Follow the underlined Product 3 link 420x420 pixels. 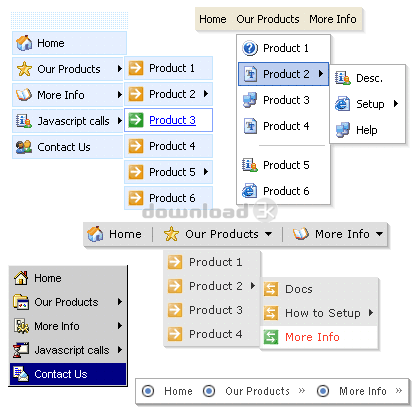(172, 120)
